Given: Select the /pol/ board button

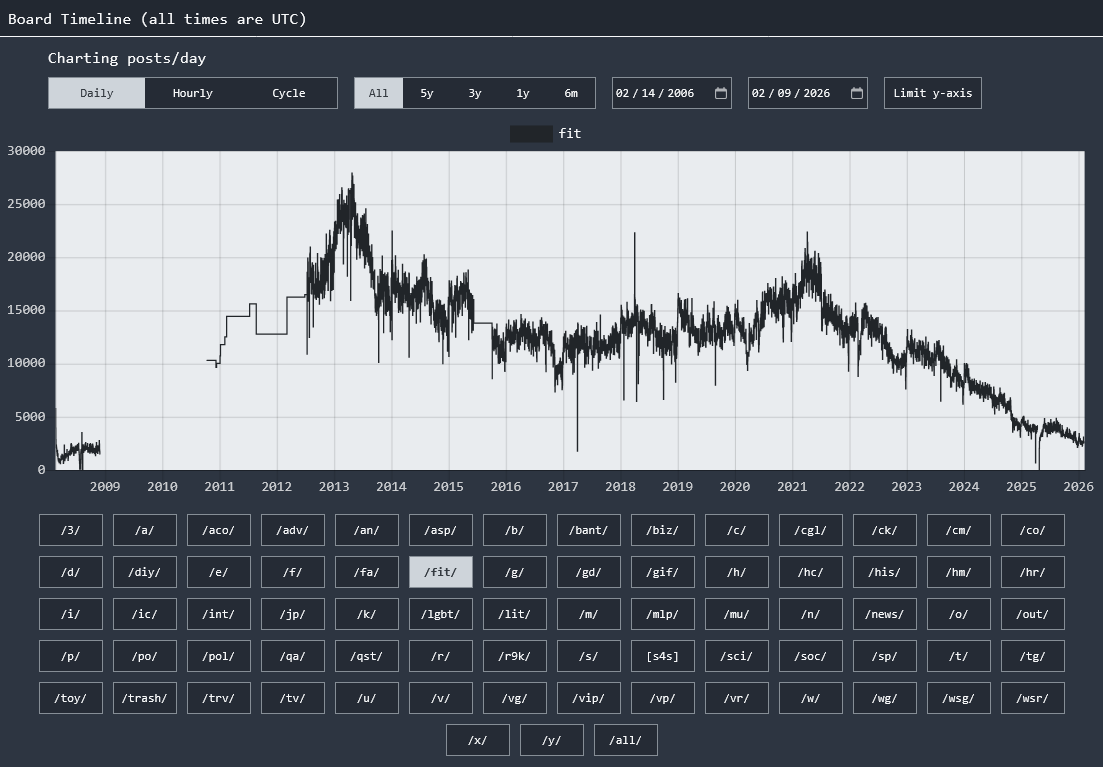Looking at the screenshot, I should [x=219, y=657].
